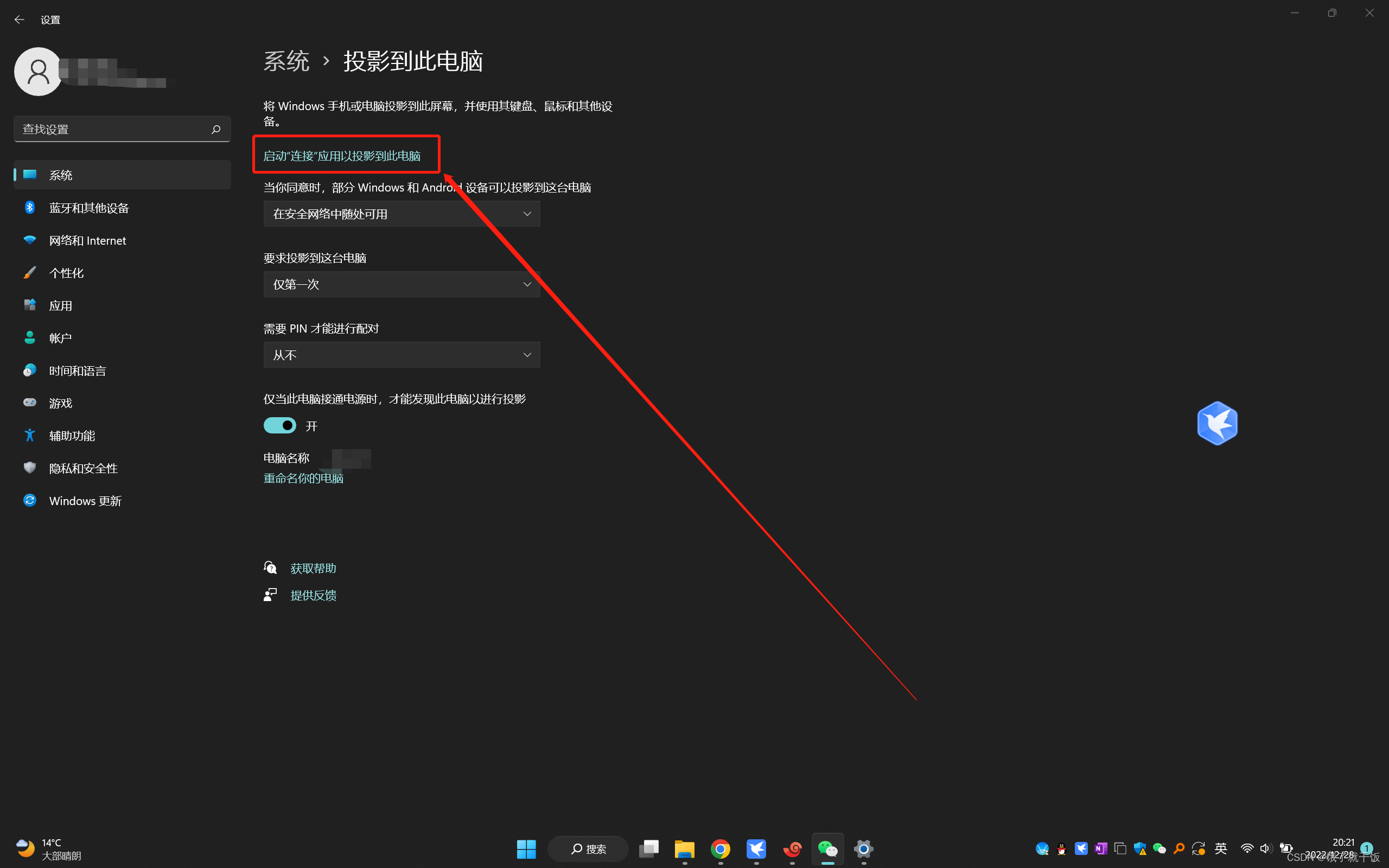Viewport: 1389px width, 868px height.
Task: Open 个性化 settings
Action: (x=122, y=273)
